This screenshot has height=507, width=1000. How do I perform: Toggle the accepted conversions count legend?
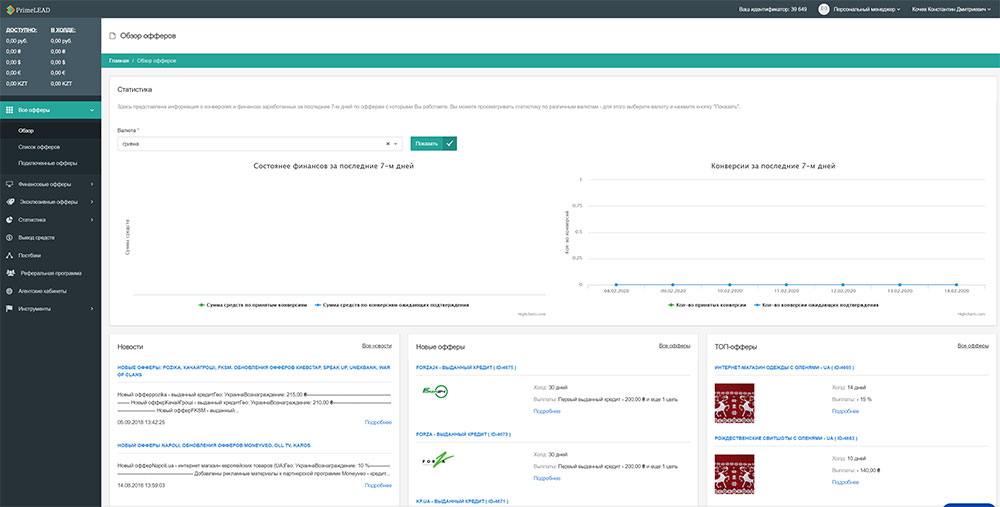pyautogui.click(x=707, y=305)
